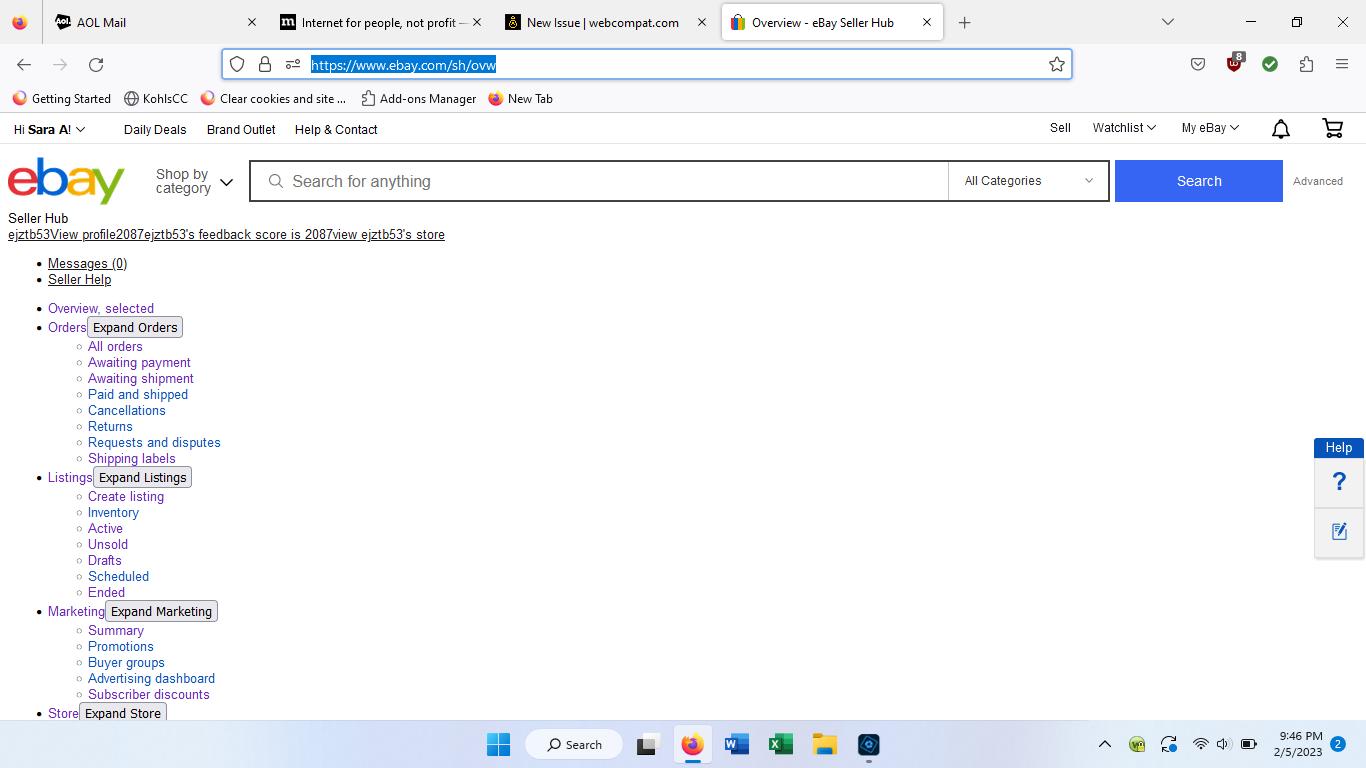Open the Firefox extensions puzzle icon
Viewport: 1366px width, 768px height.
click(1306, 64)
